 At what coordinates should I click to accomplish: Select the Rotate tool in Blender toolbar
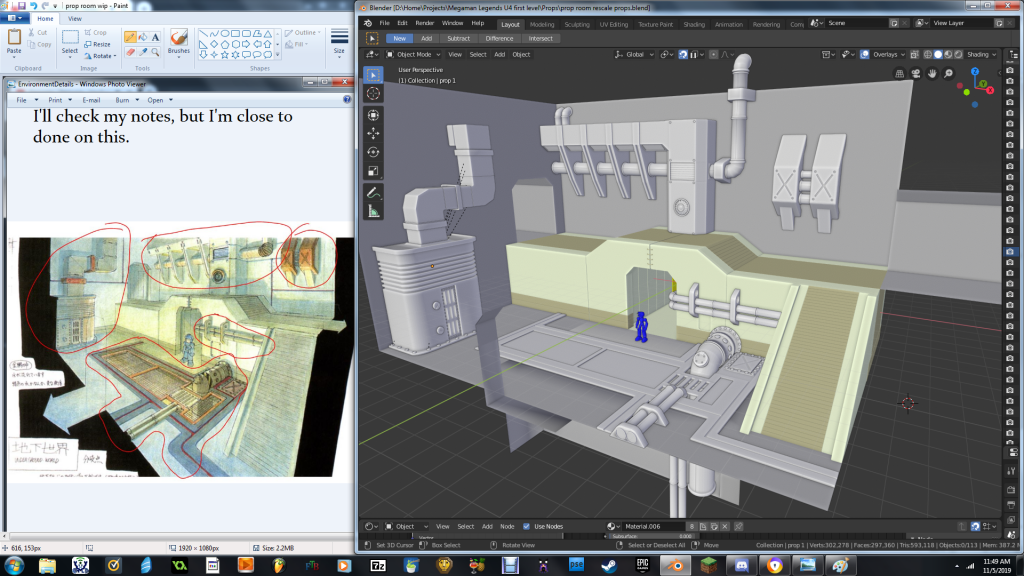coord(374,152)
